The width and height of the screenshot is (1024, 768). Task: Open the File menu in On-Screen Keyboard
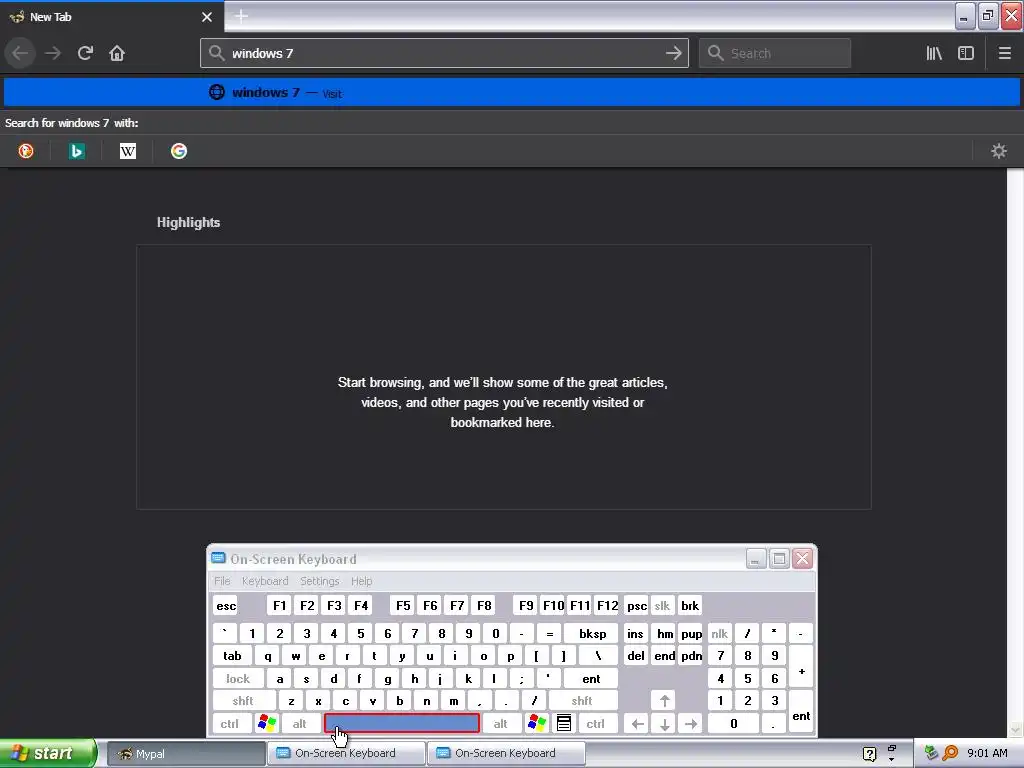(222, 581)
